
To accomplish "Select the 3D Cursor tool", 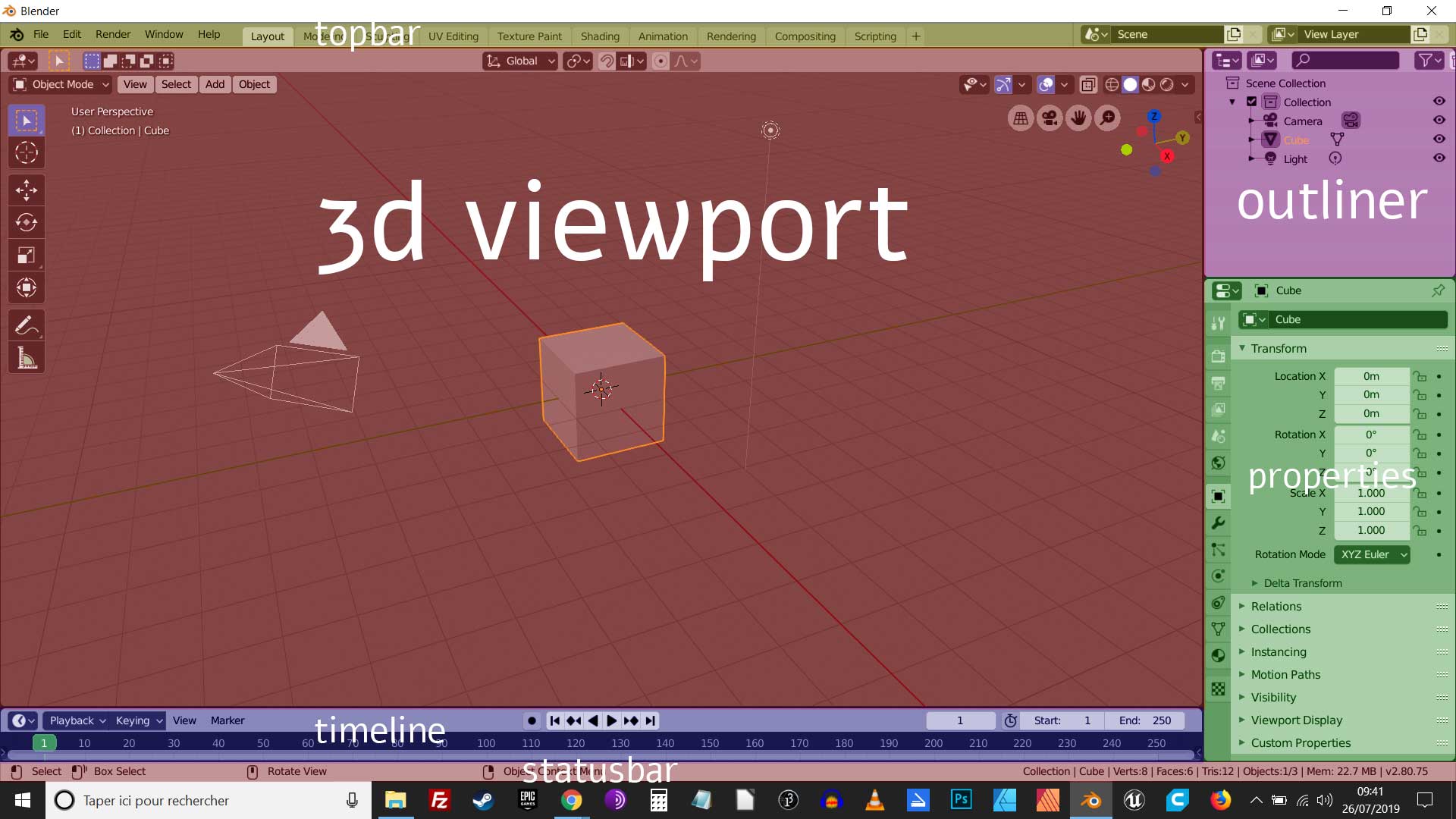I will (27, 153).
